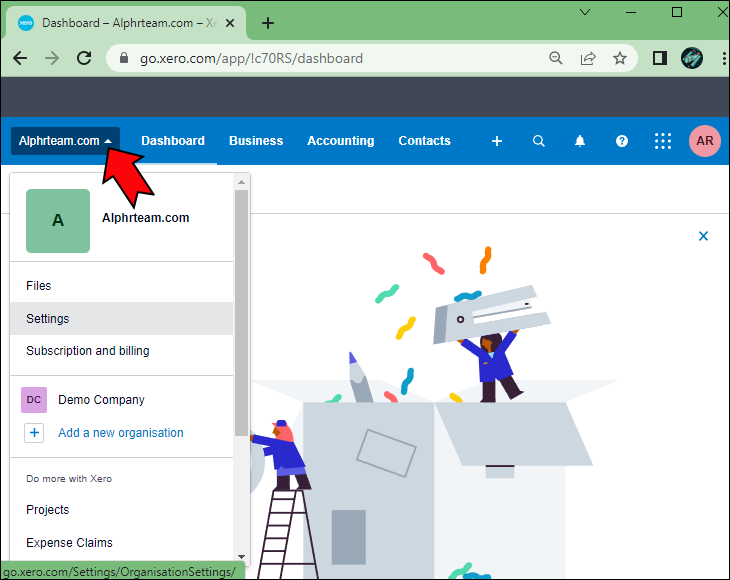Viewport: 730px width, 580px height.
Task: Dismiss the welcome banner with blue X
Action: [703, 236]
